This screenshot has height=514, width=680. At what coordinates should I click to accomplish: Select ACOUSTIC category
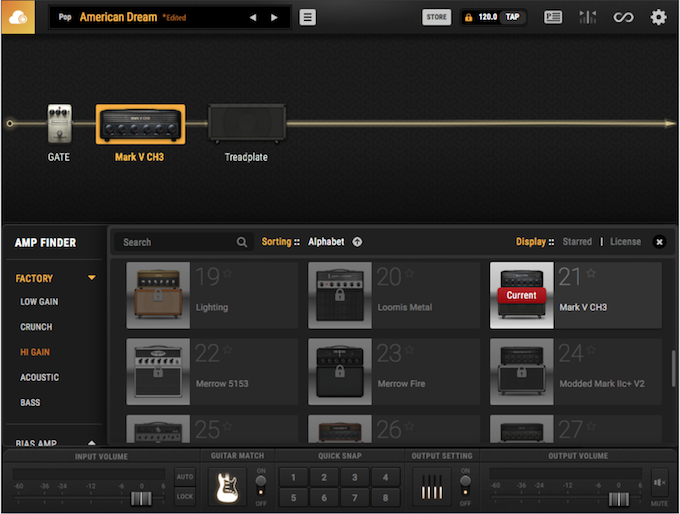coord(39,377)
